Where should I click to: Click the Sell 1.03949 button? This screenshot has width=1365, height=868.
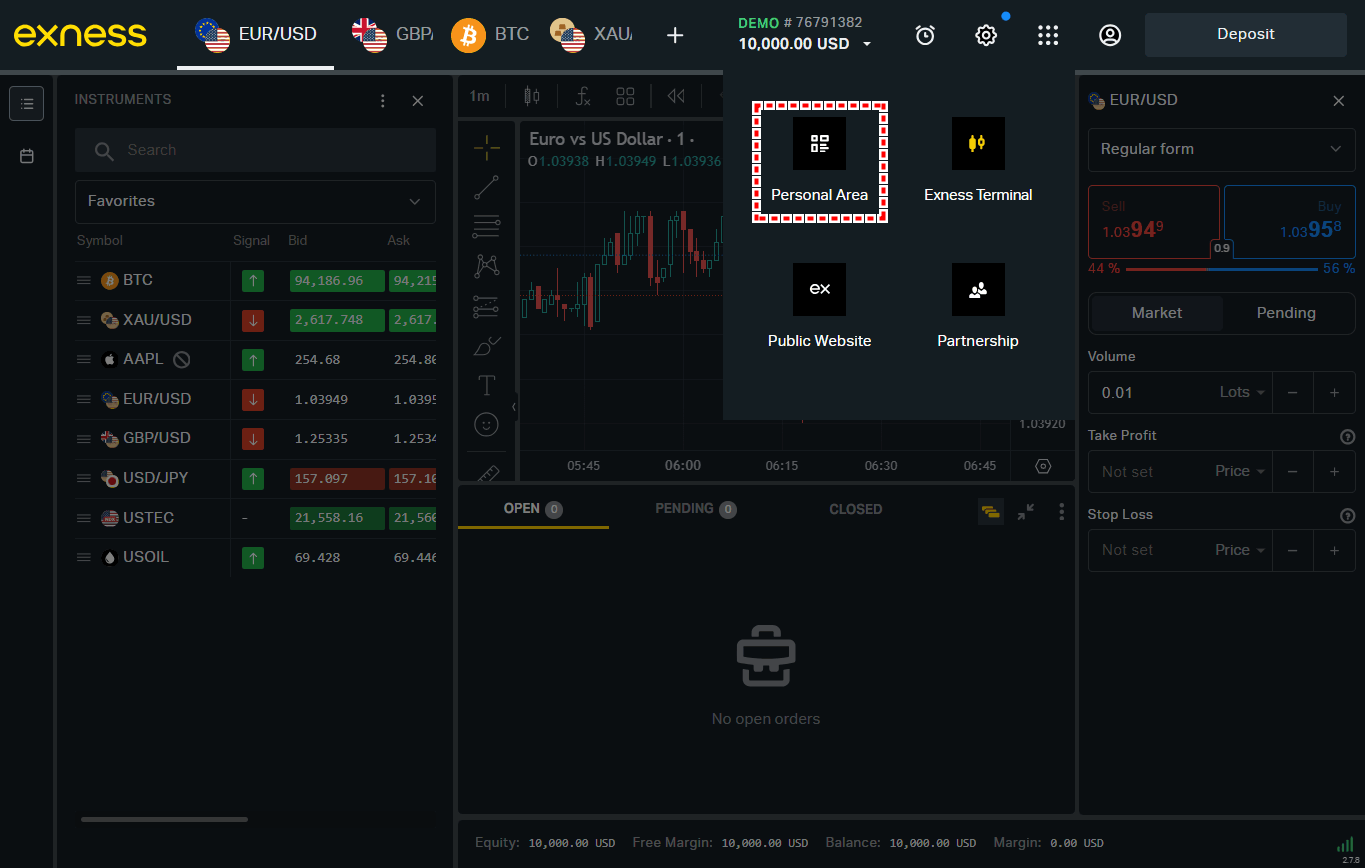[1154, 223]
